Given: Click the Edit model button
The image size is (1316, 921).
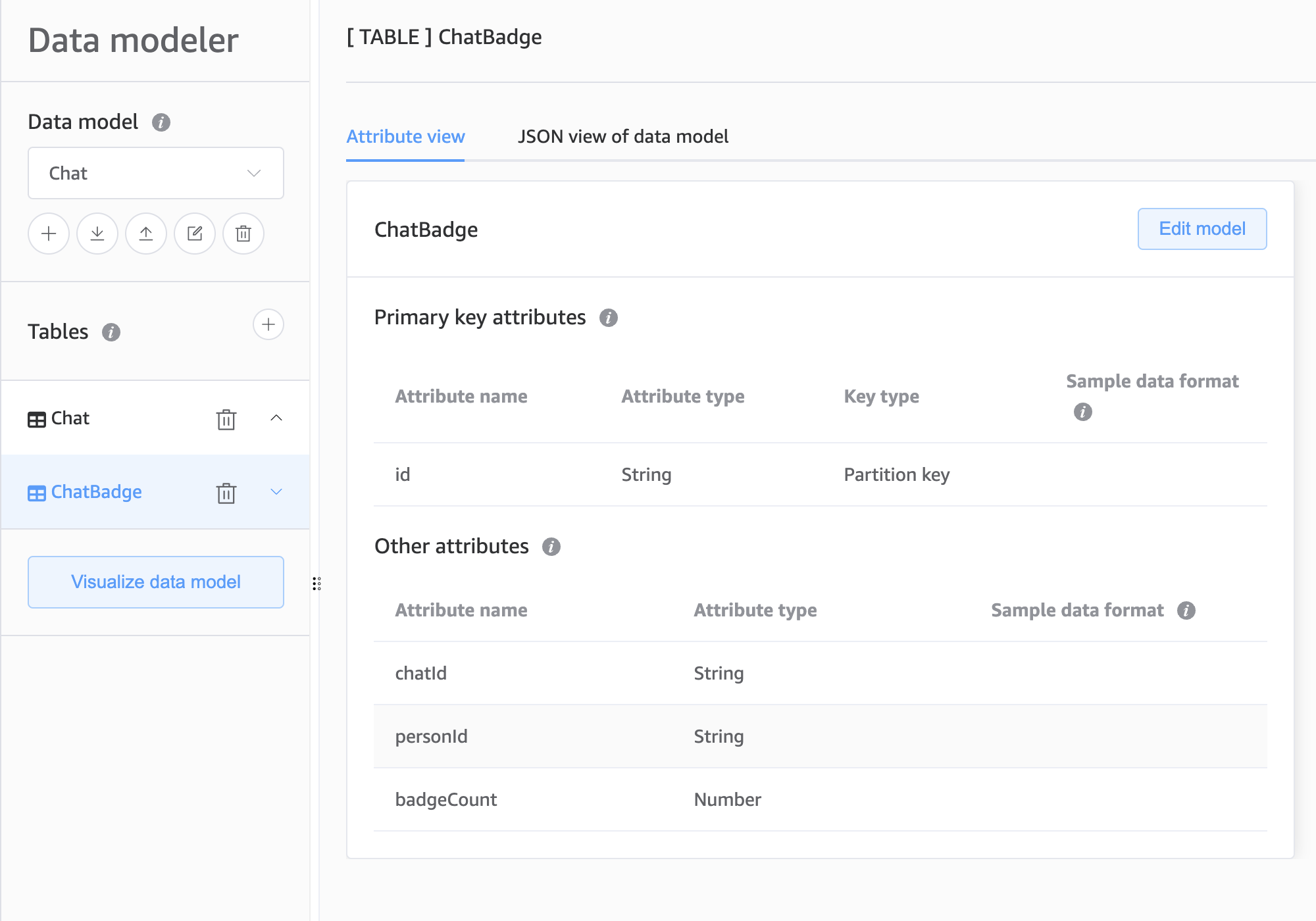Looking at the screenshot, I should [x=1202, y=229].
